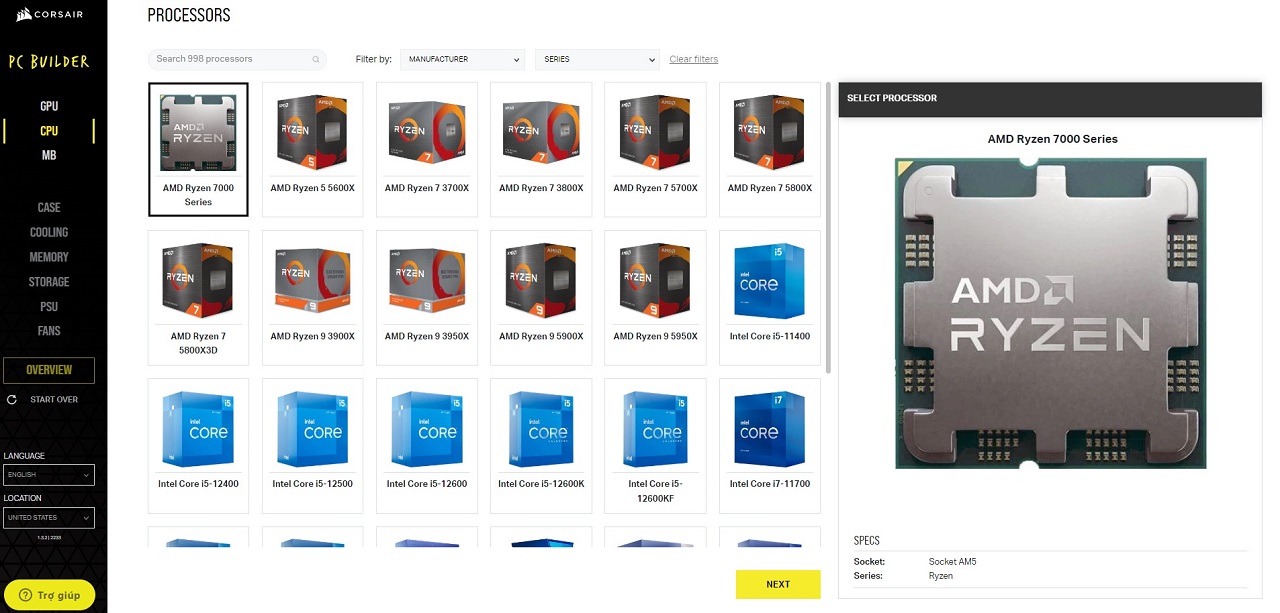Pick the Intel Core i5-11400 processor

pos(770,298)
